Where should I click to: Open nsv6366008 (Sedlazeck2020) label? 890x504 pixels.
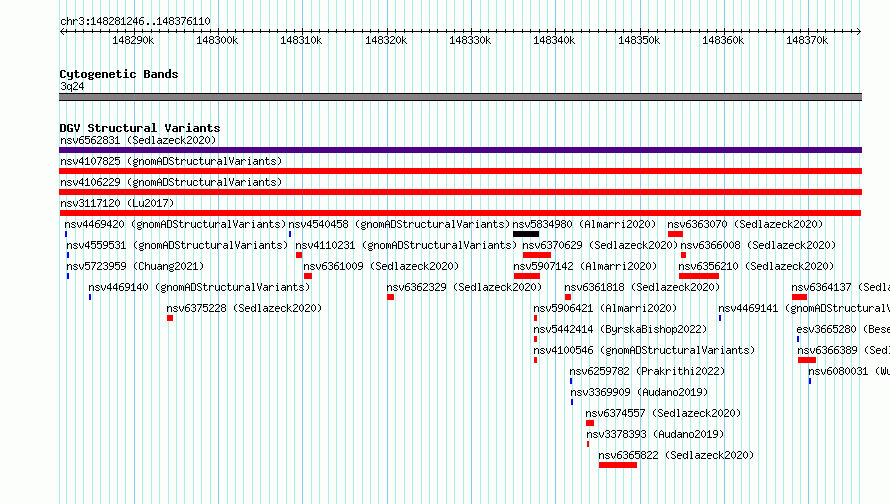(x=758, y=245)
